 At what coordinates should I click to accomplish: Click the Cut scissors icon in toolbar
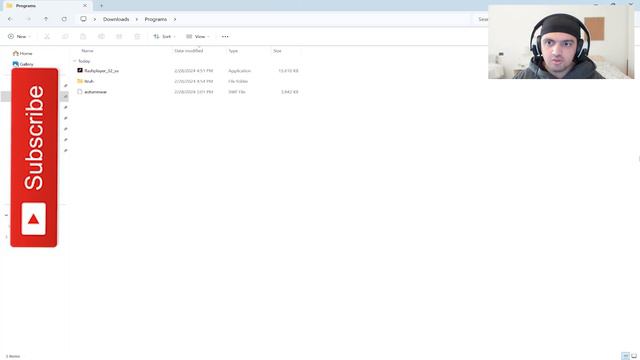47,36
